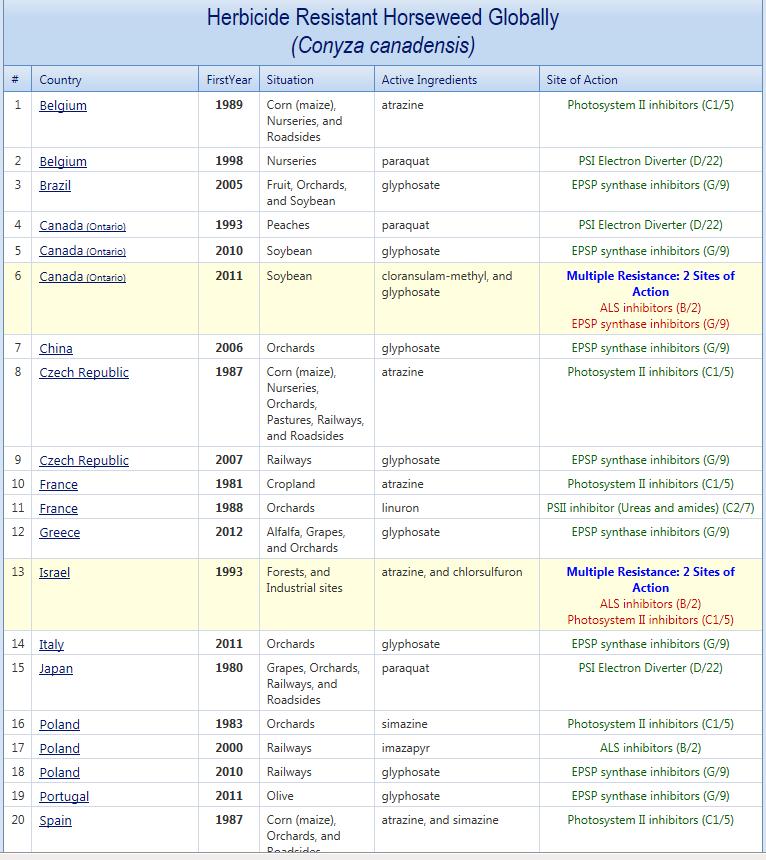
Task: Click the Cropland situation cell
Action: pyautogui.click(x=291, y=484)
